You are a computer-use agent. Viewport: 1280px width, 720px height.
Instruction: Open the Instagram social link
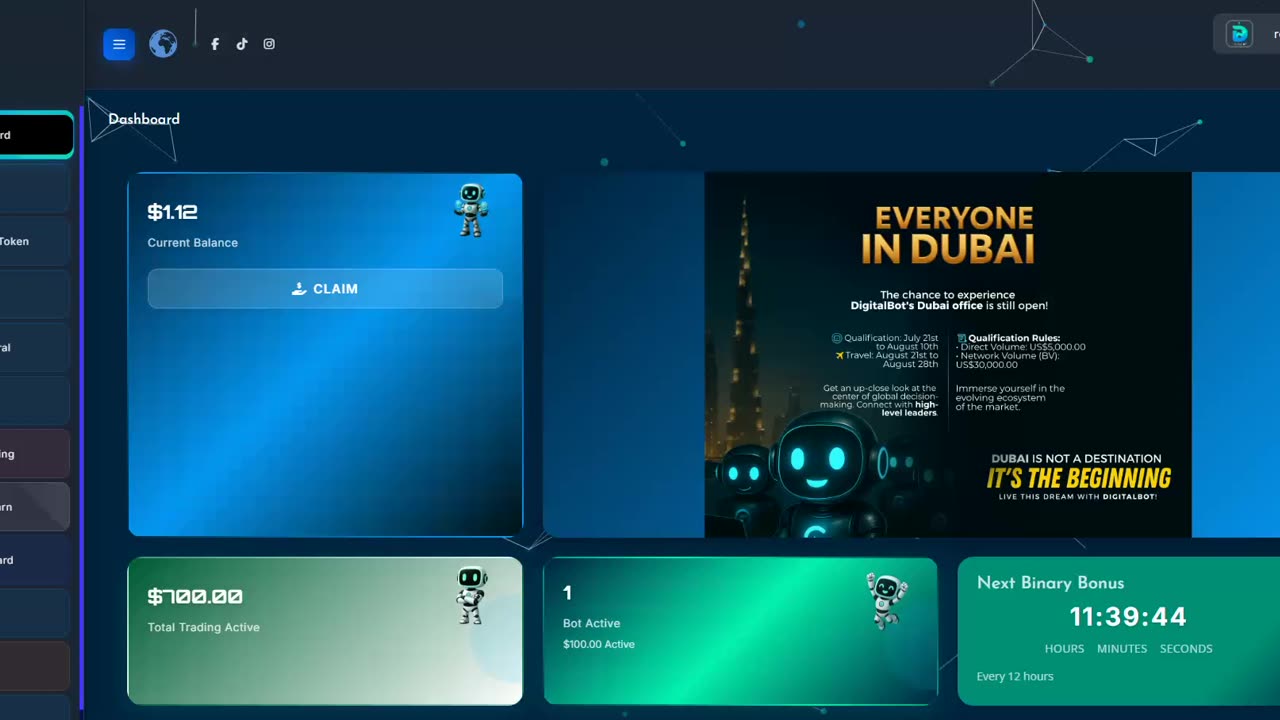point(269,44)
